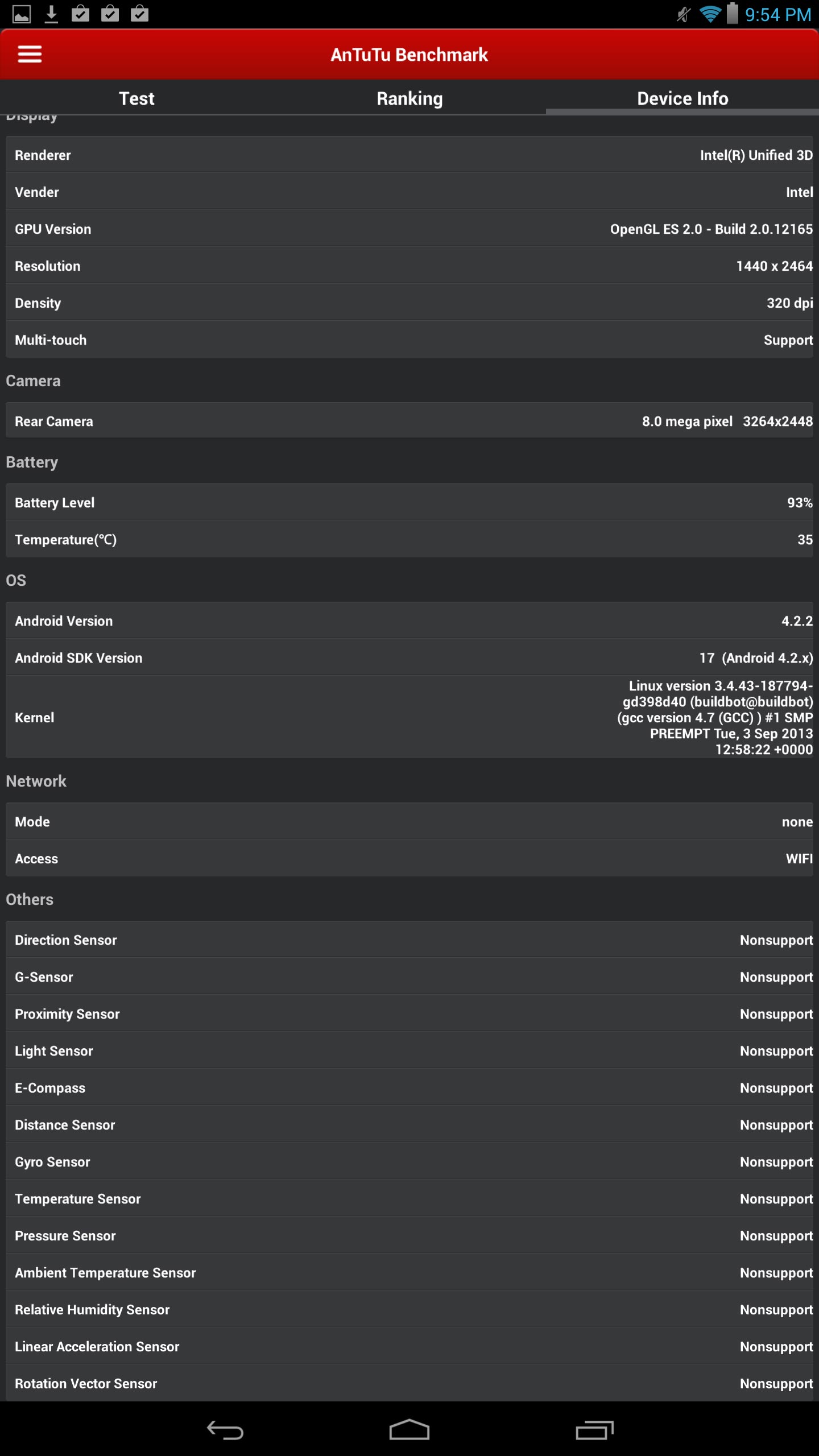Screen dimensions: 819x1456
Task: Tap the Android Version row
Action: pyautogui.click(x=409, y=621)
